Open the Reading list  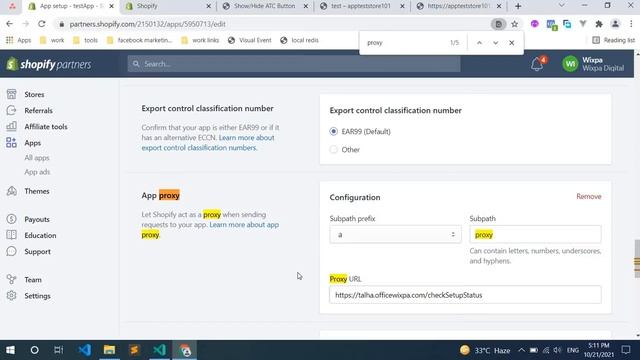point(613,40)
